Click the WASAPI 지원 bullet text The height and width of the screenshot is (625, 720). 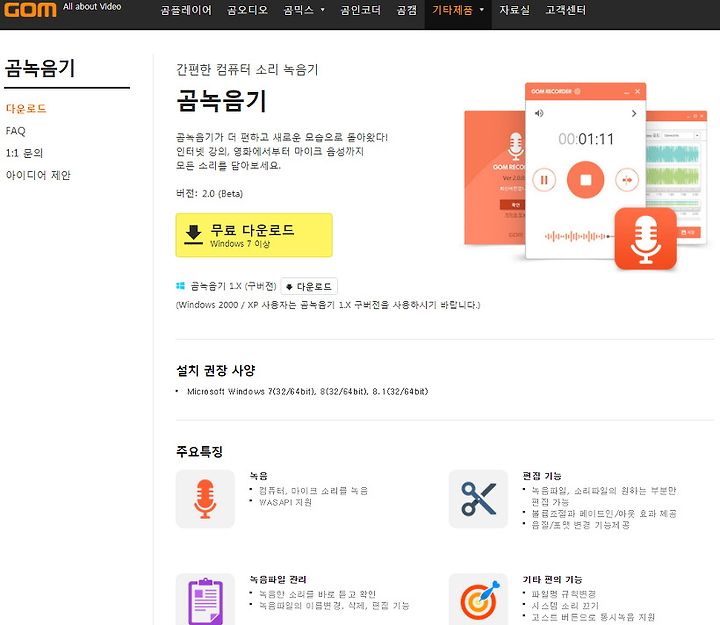(x=286, y=502)
